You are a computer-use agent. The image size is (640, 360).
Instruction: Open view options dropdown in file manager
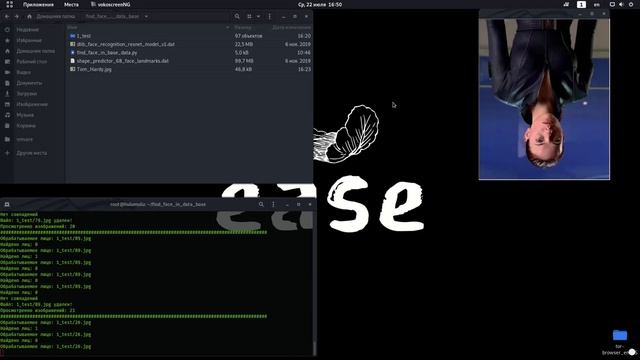pos(258,16)
